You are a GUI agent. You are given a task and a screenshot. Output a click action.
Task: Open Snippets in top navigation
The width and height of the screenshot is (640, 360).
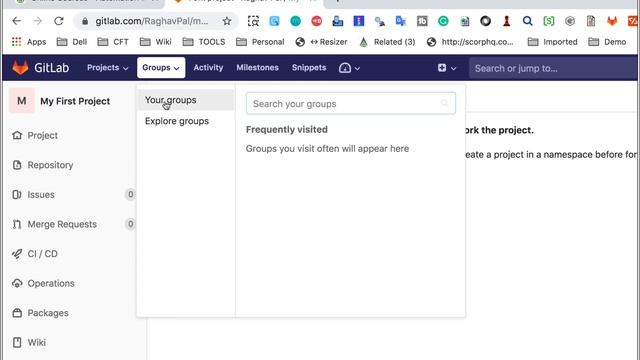(309, 68)
